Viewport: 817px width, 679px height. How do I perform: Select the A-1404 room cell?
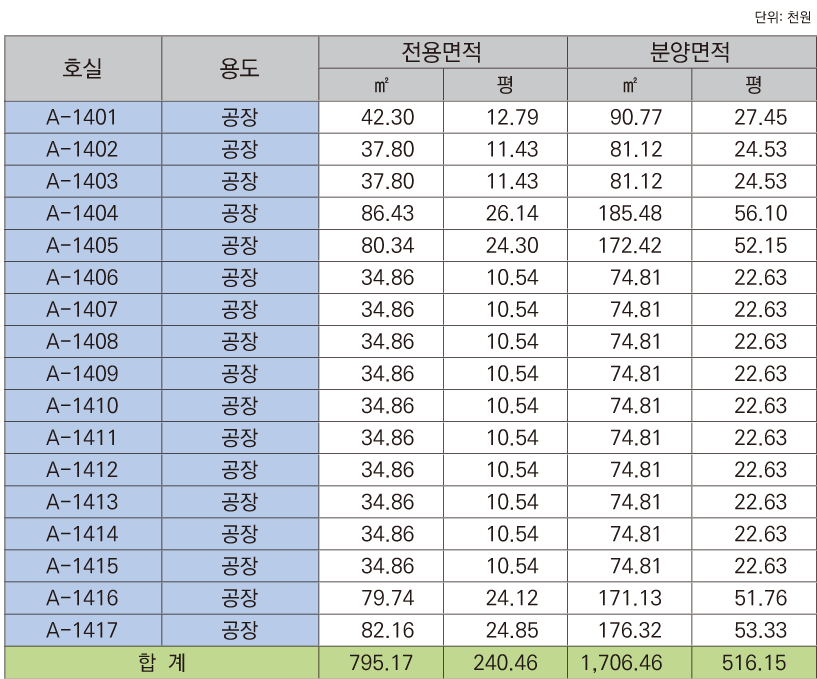coord(82,214)
